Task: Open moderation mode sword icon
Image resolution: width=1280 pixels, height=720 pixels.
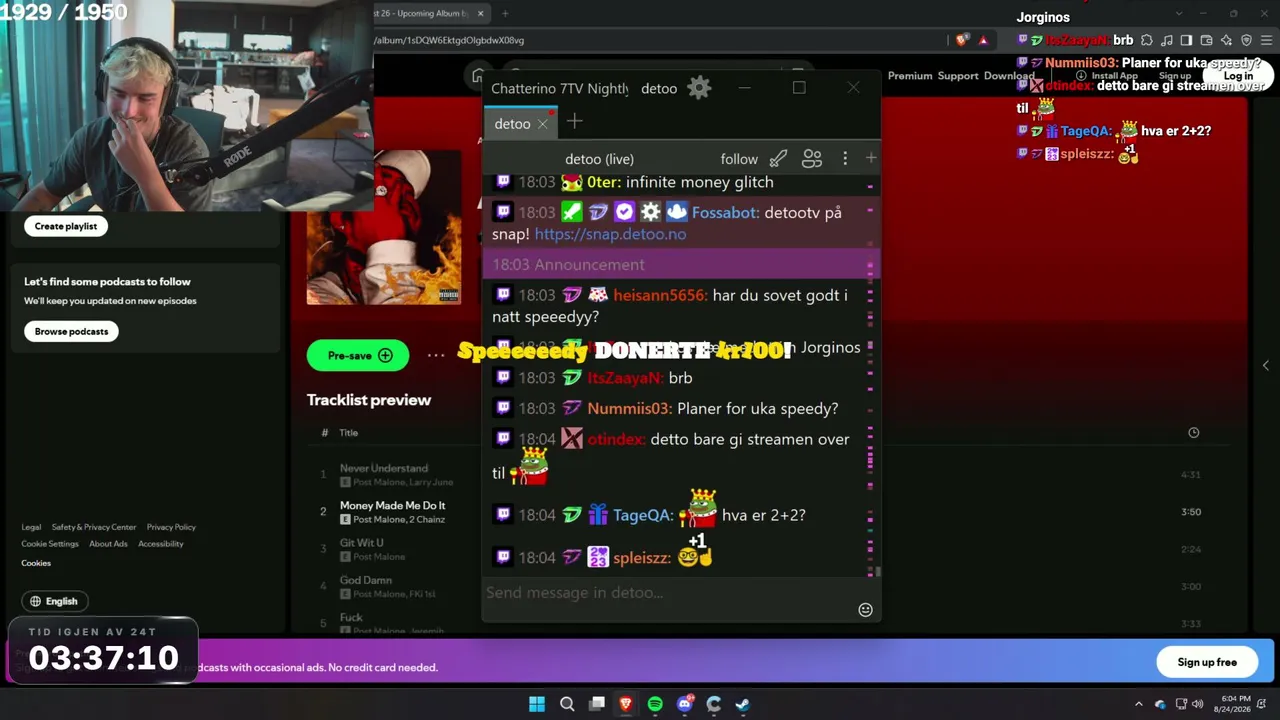Action: [x=778, y=159]
